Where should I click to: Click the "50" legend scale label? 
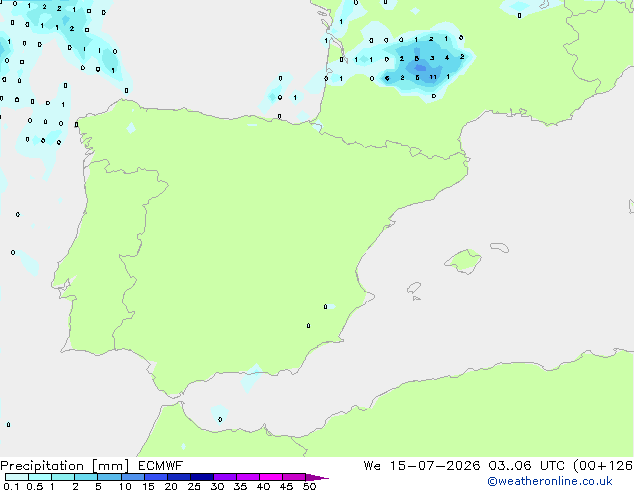click(309, 486)
